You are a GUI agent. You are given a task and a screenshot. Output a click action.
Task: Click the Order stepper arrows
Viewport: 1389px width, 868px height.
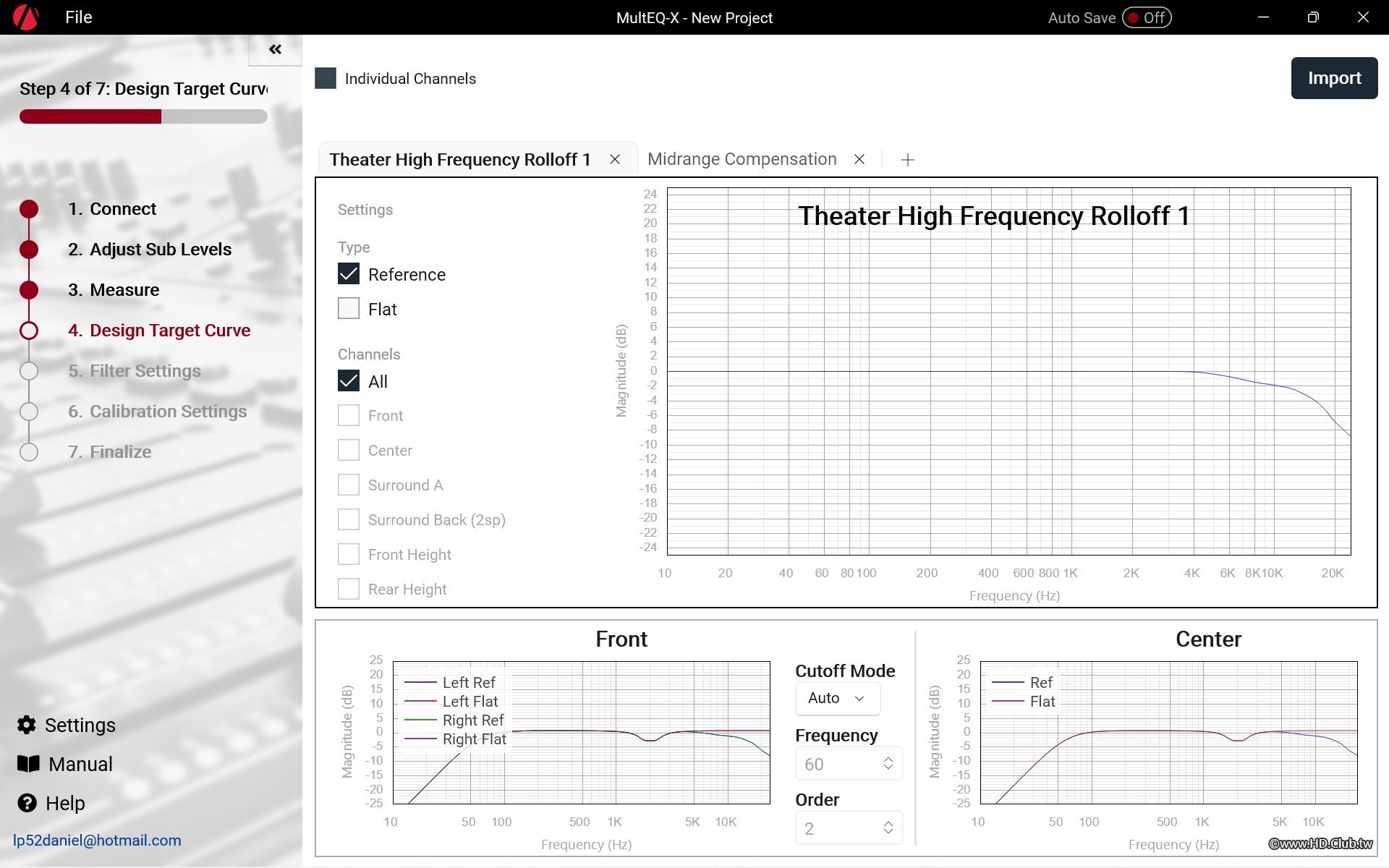pyautogui.click(x=888, y=828)
